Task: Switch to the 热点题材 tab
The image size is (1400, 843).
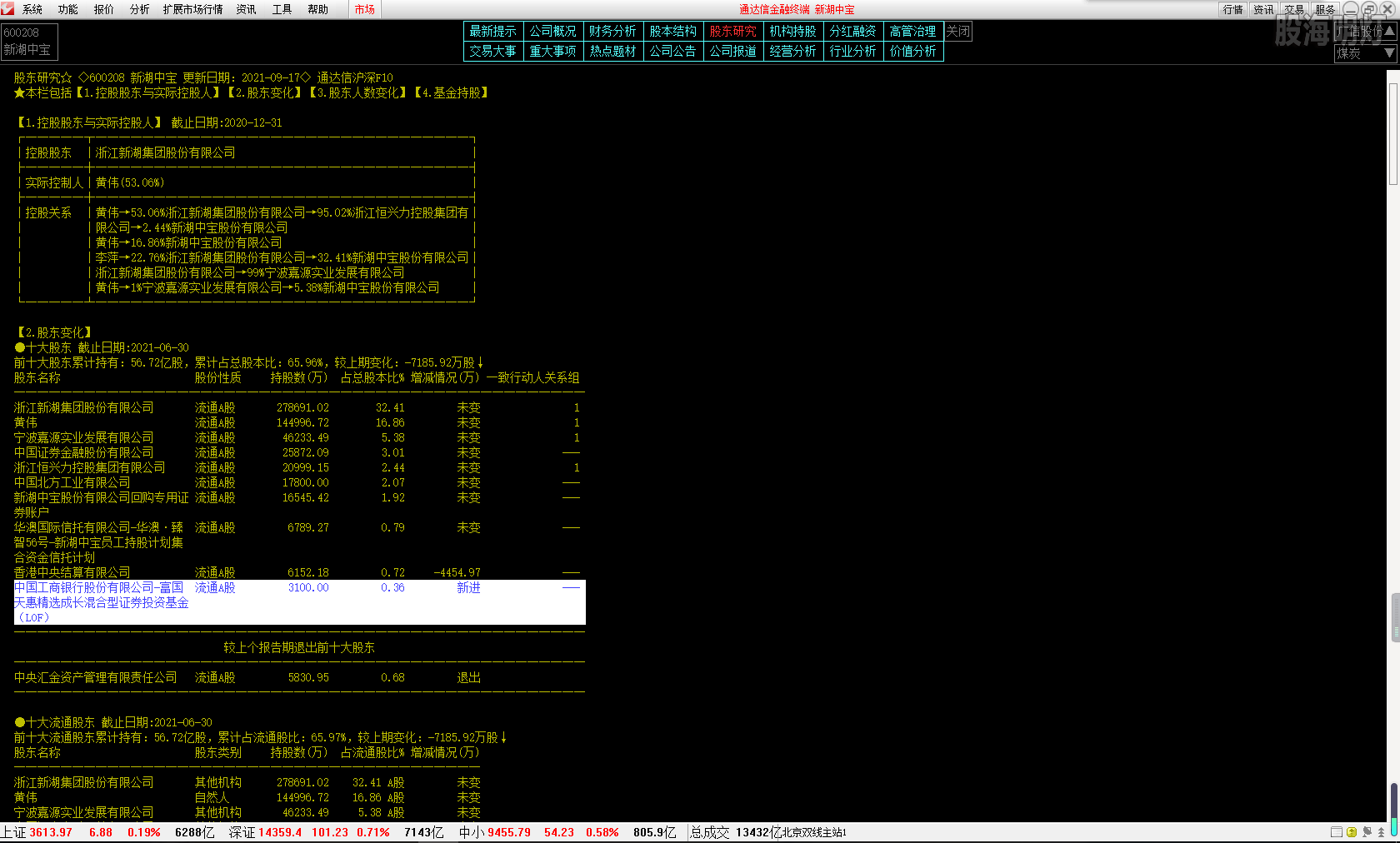Action: coord(613,51)
